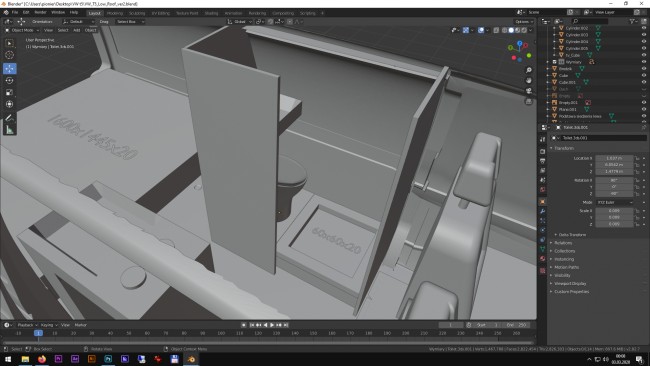650x366 pixels.
Task: Switch to the Modeling workspace tab
Action: [115, 13]
